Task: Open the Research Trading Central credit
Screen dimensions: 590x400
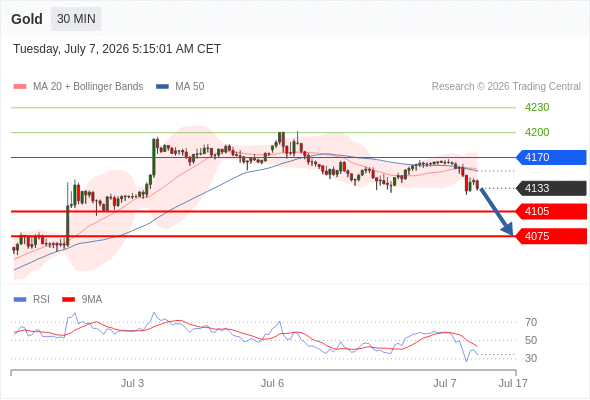Action: [506, 87]
